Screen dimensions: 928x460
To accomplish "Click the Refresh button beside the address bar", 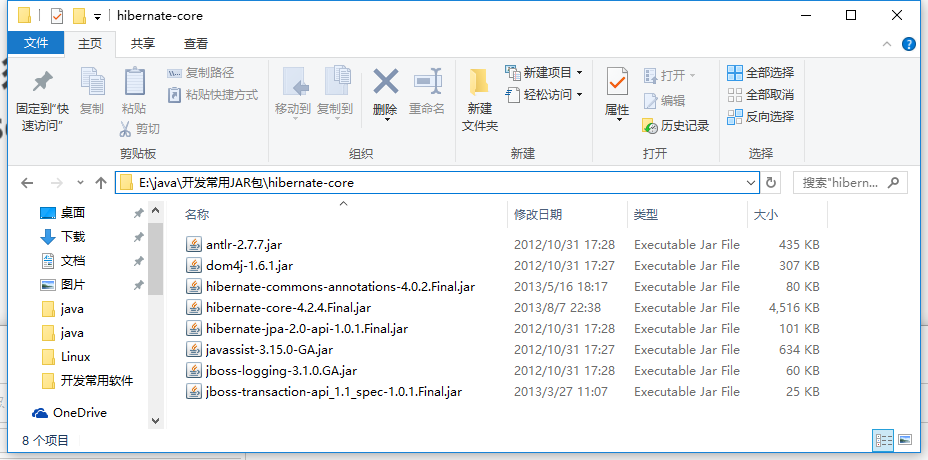I will (771, 183).
